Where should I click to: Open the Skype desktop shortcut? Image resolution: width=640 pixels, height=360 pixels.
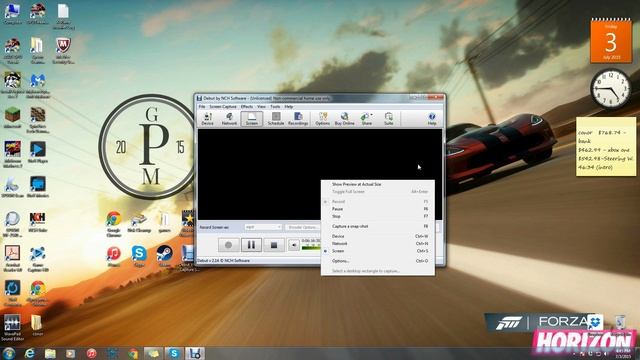click(x=139, y=257)
